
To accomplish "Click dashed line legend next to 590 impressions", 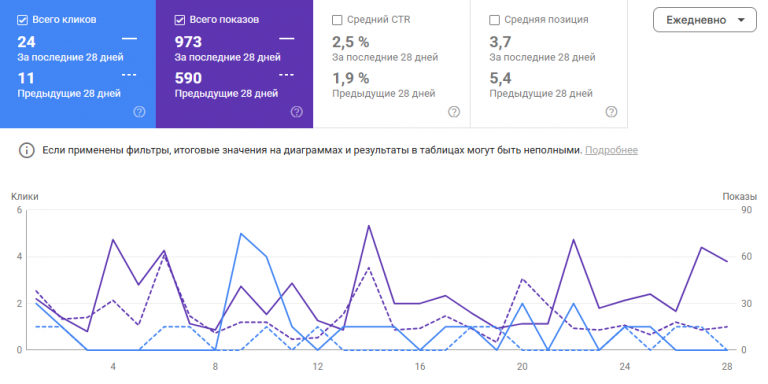I will (x=287, y=75).
